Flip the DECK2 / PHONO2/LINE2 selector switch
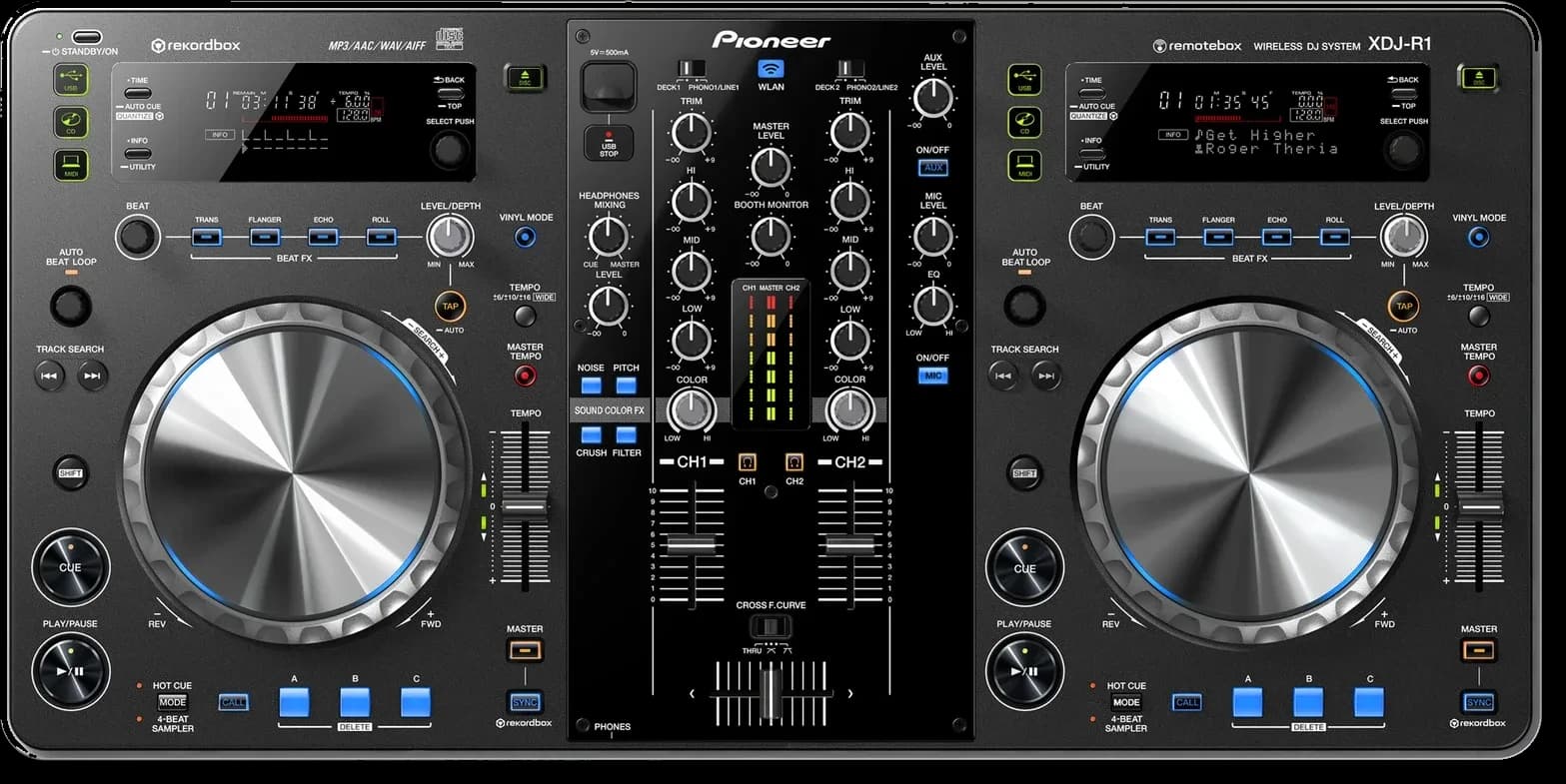The image size is (1566, 784). (851, 69)
